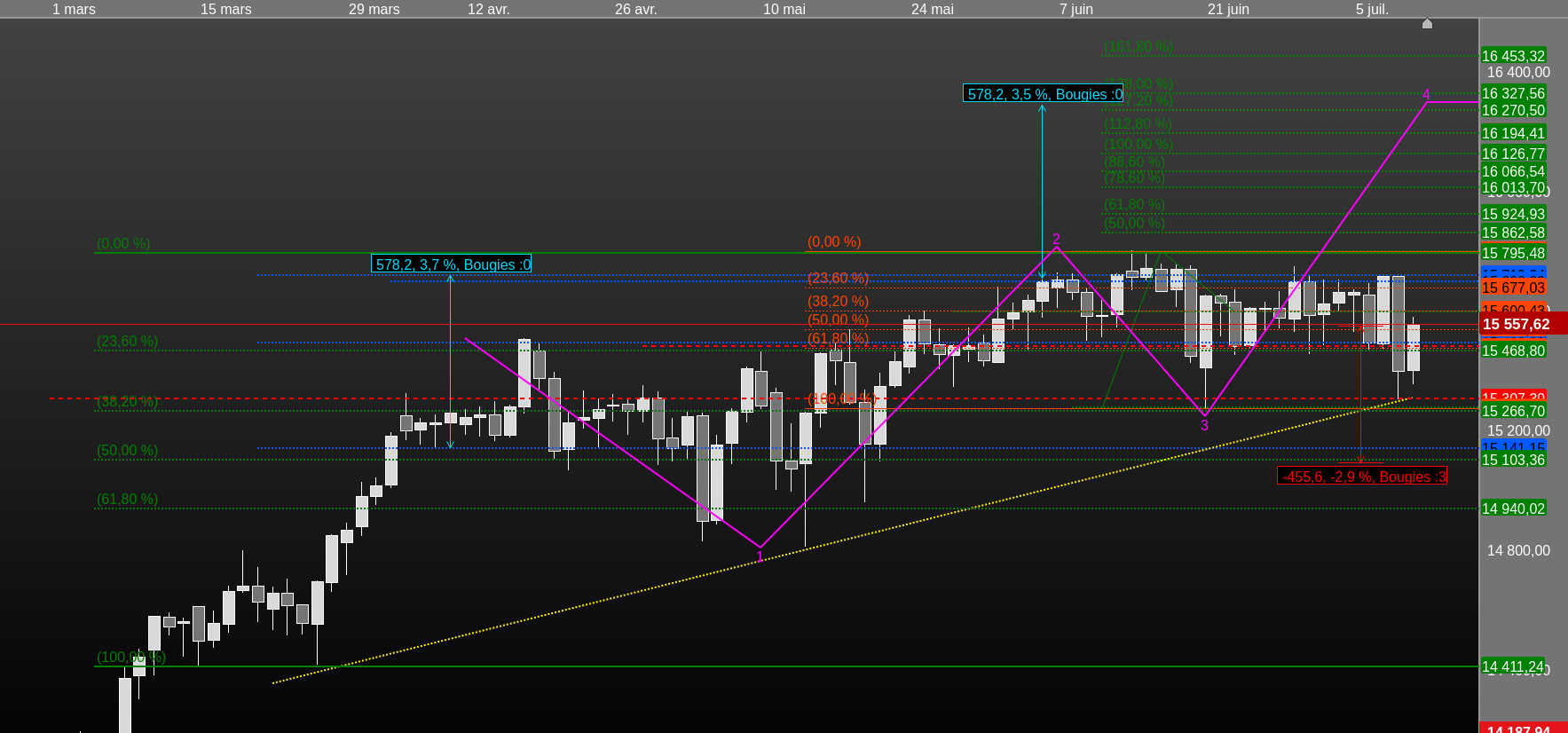Click the magenta wave label 3
1568x733 pixels.
(1204, 426)
